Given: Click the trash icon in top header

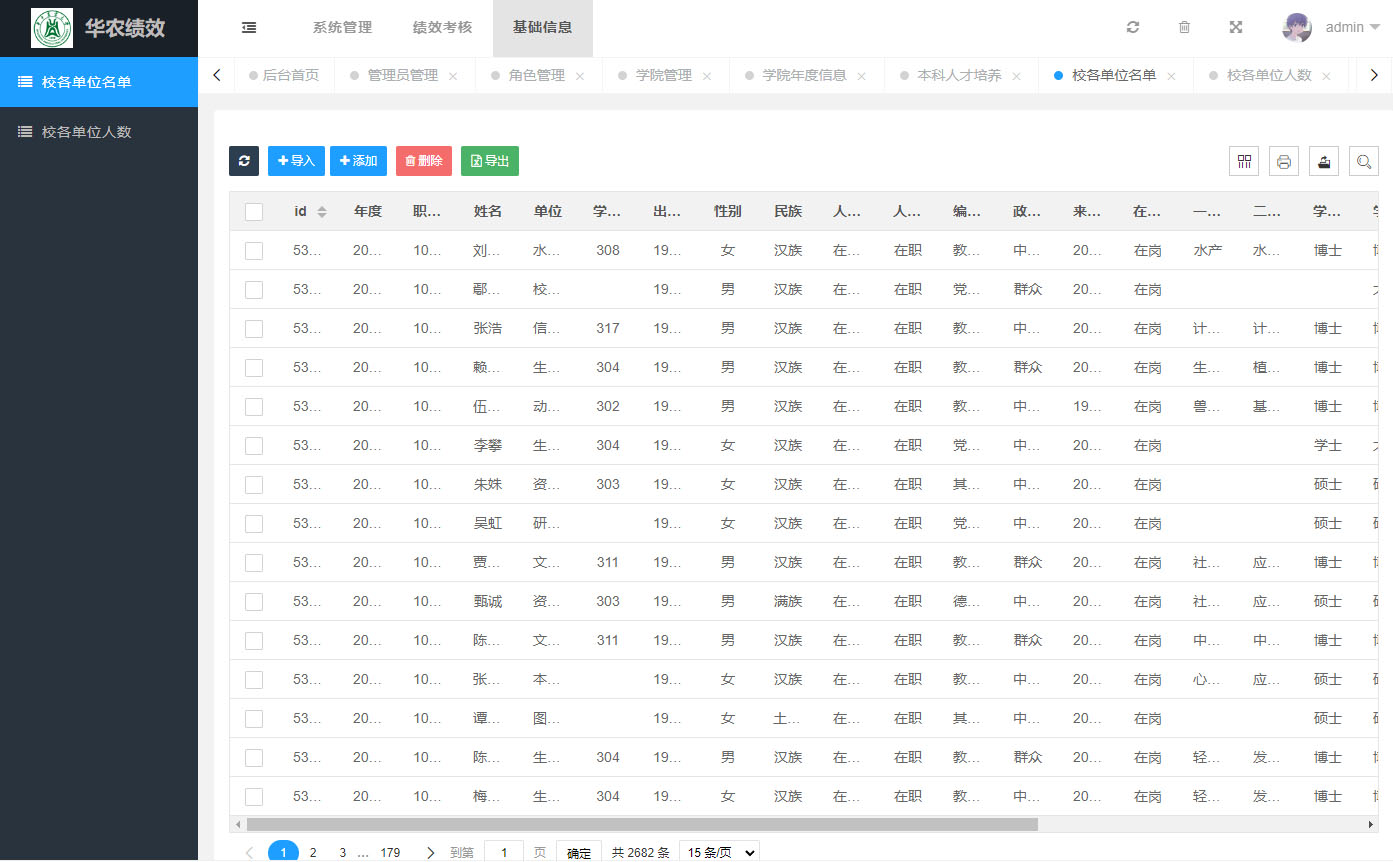Looking at the screenshot, I should pyautogui.click(x=1184, y=28).
